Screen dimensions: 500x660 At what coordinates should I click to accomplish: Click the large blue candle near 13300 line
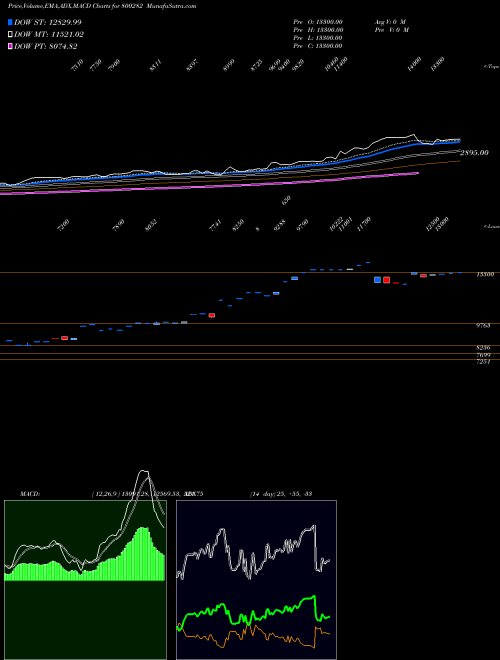pos(378,279)
